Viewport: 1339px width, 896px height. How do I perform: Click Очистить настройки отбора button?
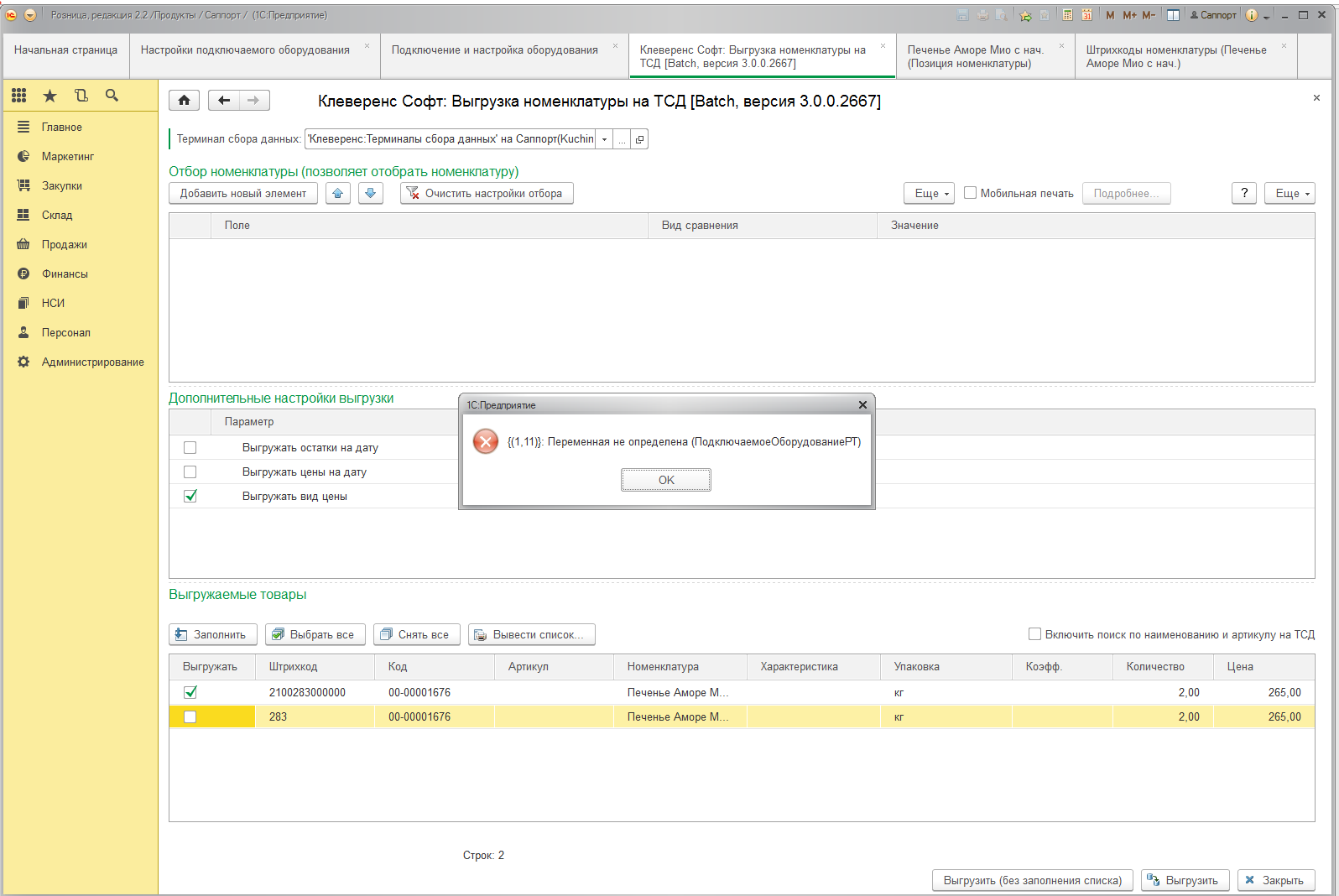point(487,193)
